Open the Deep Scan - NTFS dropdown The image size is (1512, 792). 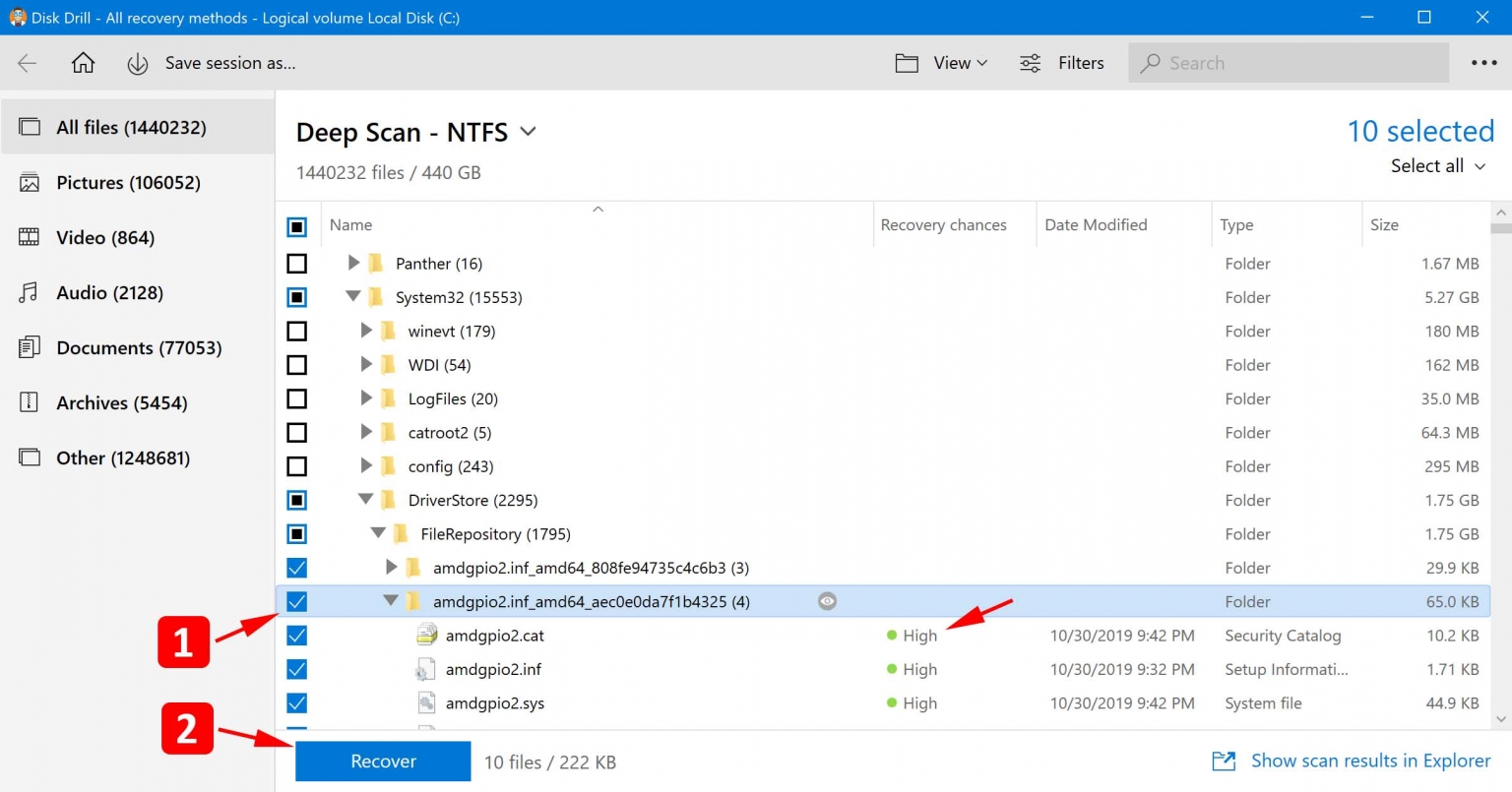point(528,132)
